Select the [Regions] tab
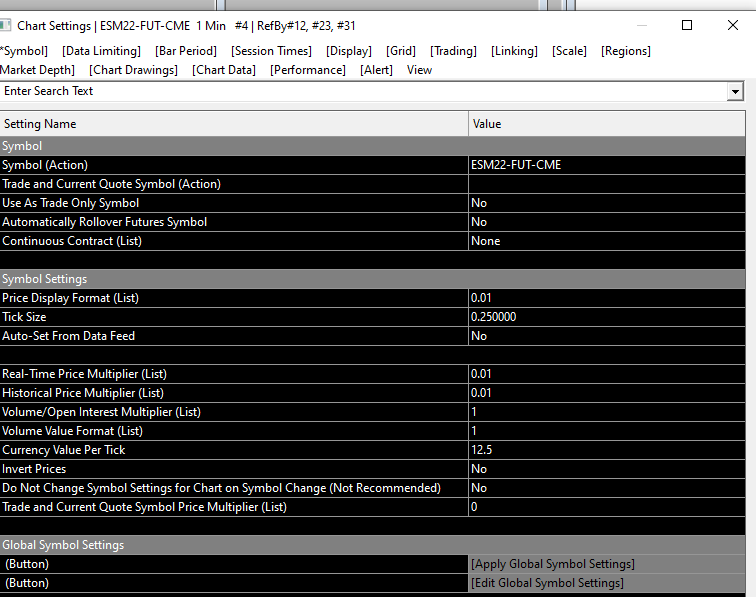 coord(625,51)
